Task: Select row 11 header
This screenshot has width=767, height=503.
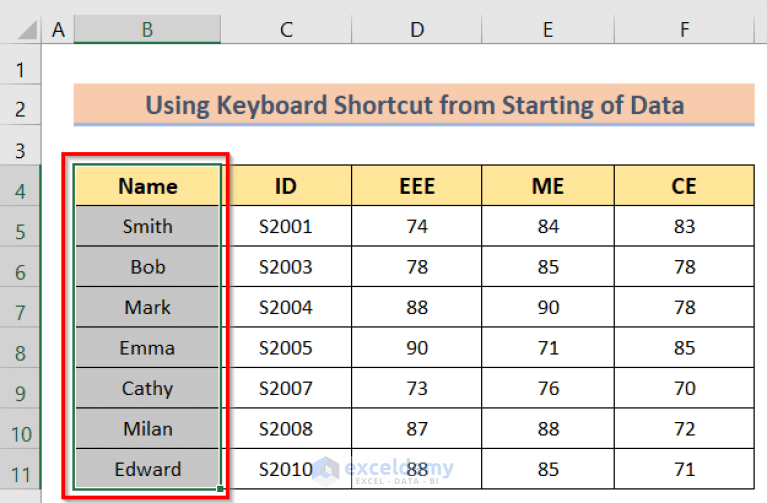Action: [x=20, y=470]
